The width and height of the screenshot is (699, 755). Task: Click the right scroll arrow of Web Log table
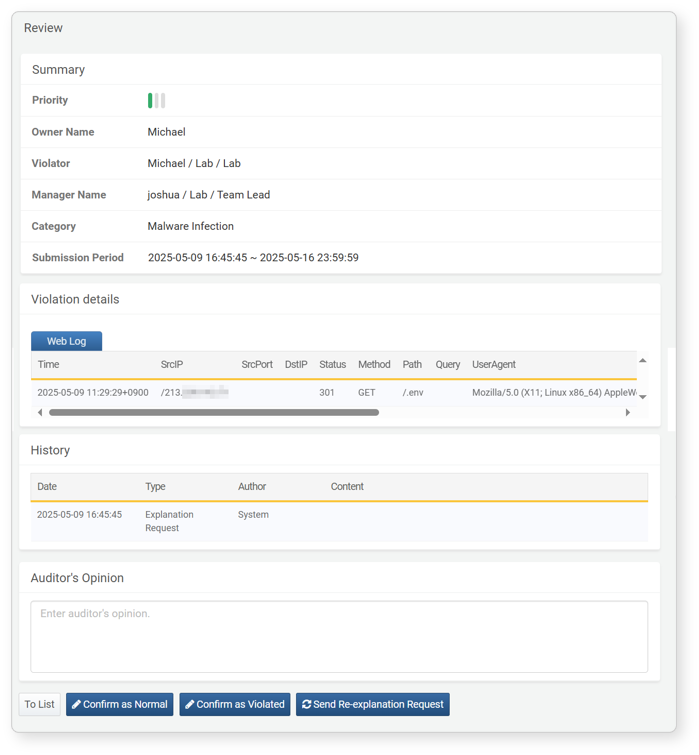click(x=627, y=412)
